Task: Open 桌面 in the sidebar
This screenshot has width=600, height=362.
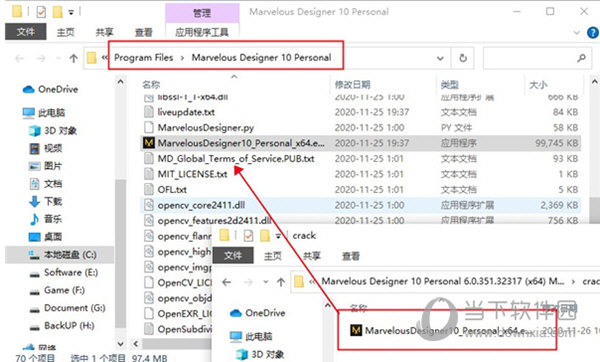Action: click(x=46, y=236)
